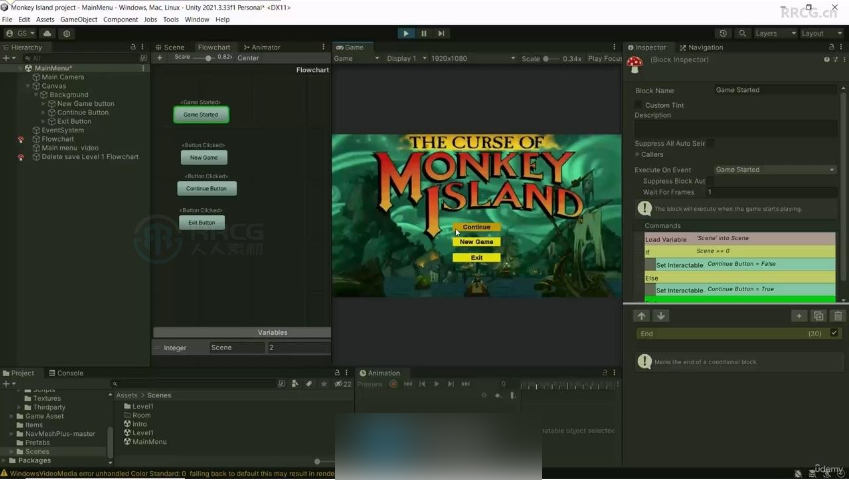The width and height of the screenshot is (849, 480).
Task: Open the Window menu
Action: (197, 19)
